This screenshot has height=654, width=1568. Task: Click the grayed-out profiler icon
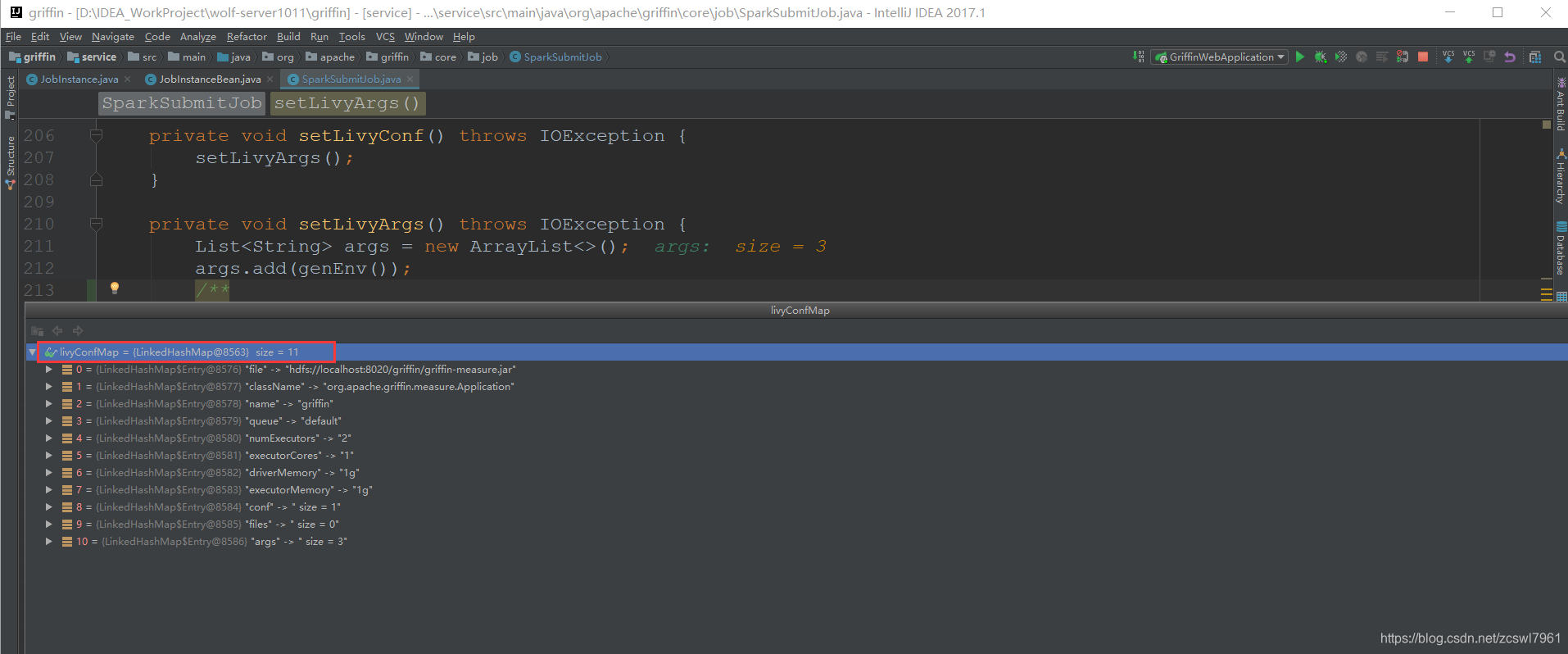coord(1362,57)
